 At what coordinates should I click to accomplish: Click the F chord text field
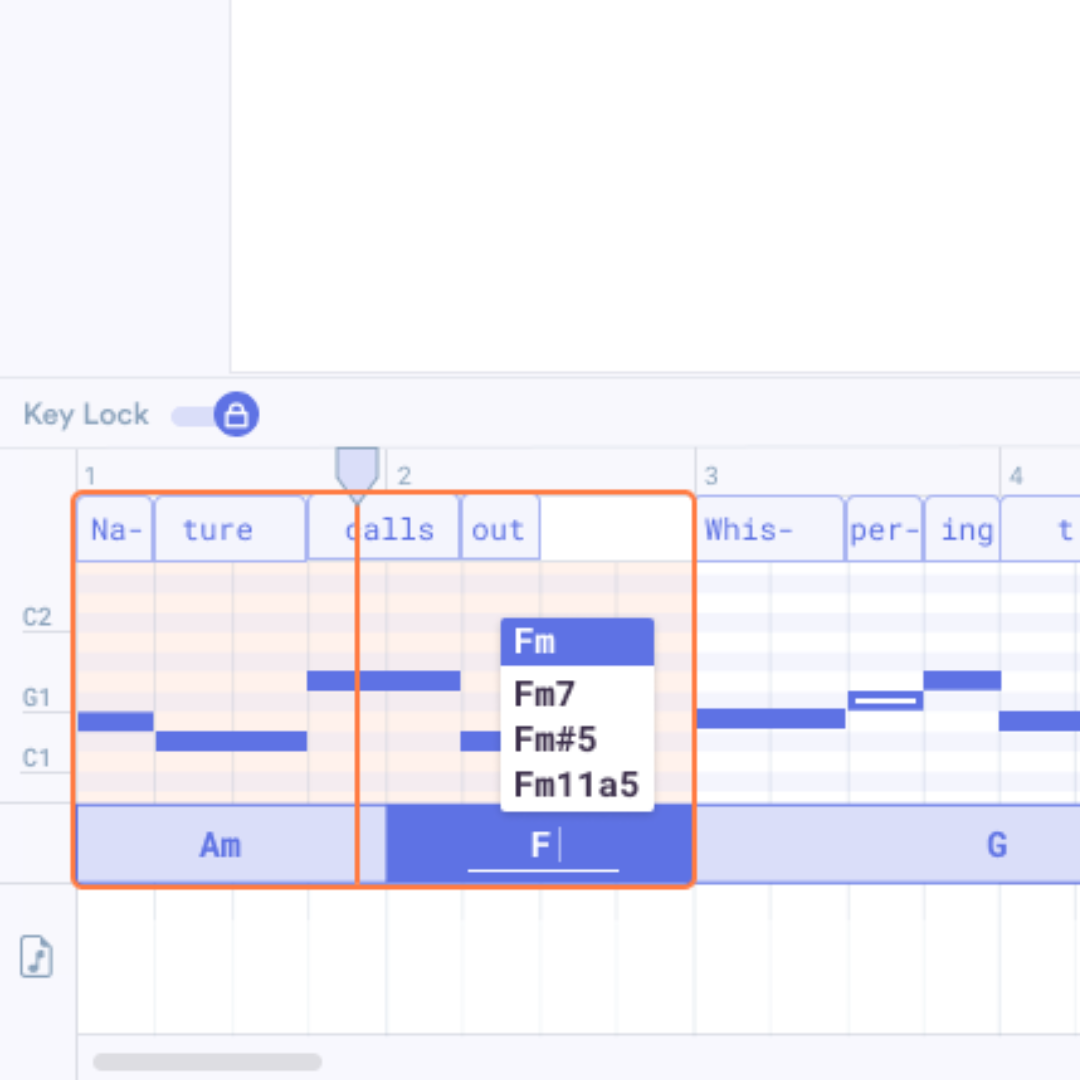[542, 847]
